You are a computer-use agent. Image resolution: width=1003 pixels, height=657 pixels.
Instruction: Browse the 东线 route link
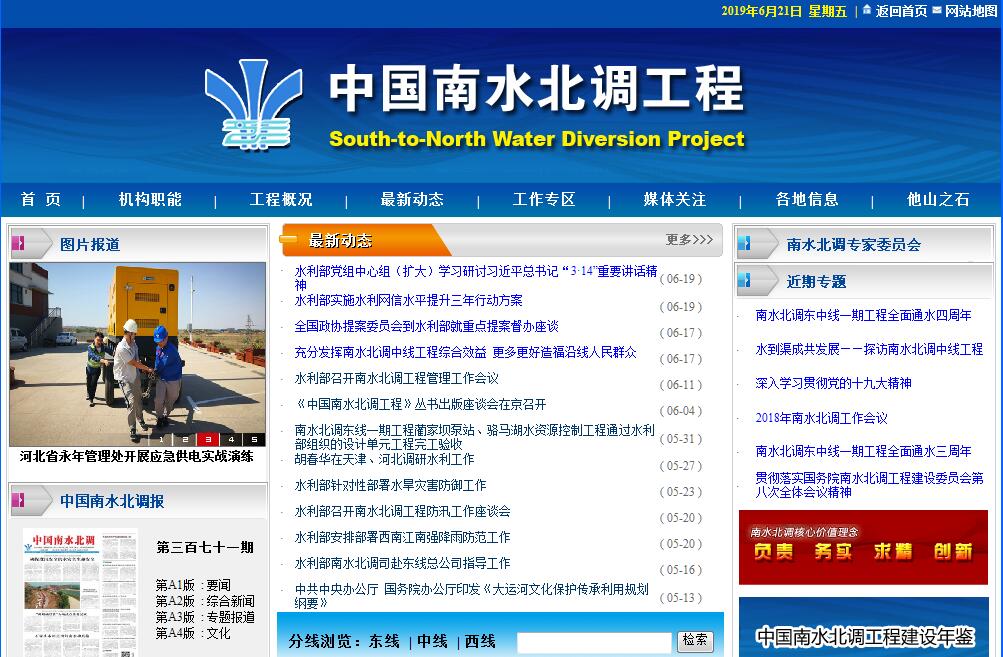[x=384, y=641]
